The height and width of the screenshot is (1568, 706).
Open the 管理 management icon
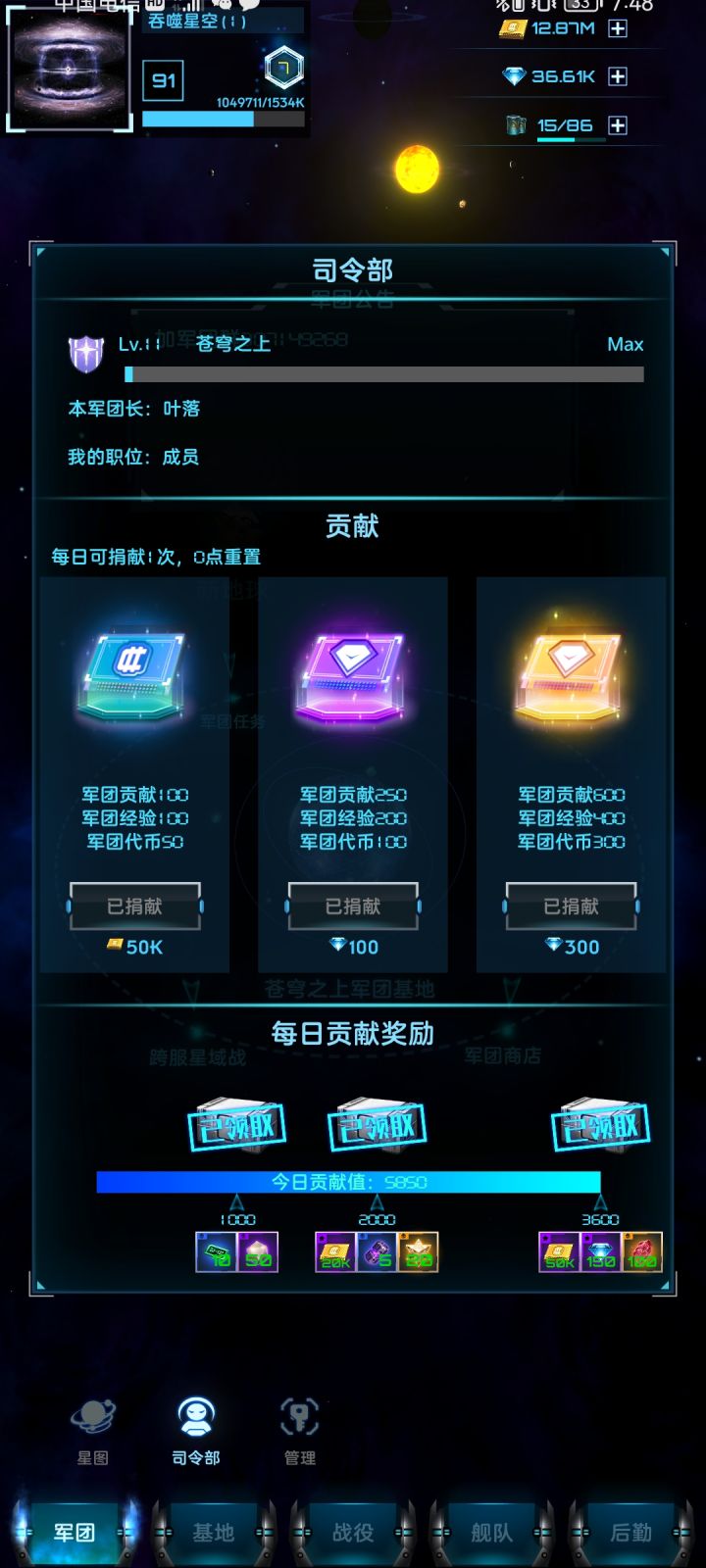click(300, 1430)
